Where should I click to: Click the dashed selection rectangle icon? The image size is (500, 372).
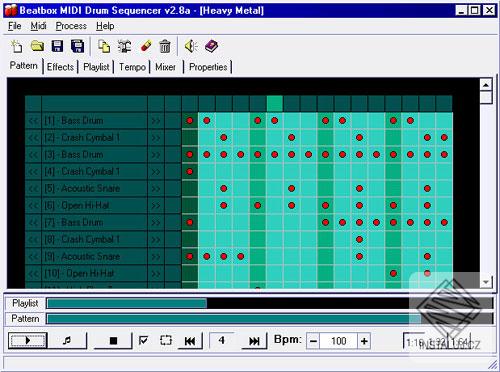166,340
